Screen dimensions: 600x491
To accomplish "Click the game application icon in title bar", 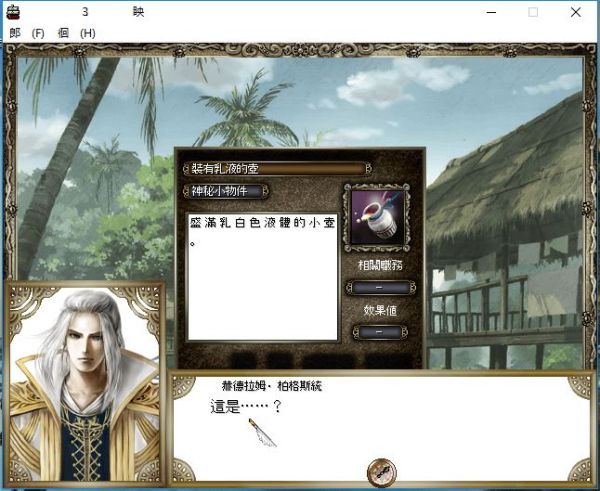I will [13, 12].
